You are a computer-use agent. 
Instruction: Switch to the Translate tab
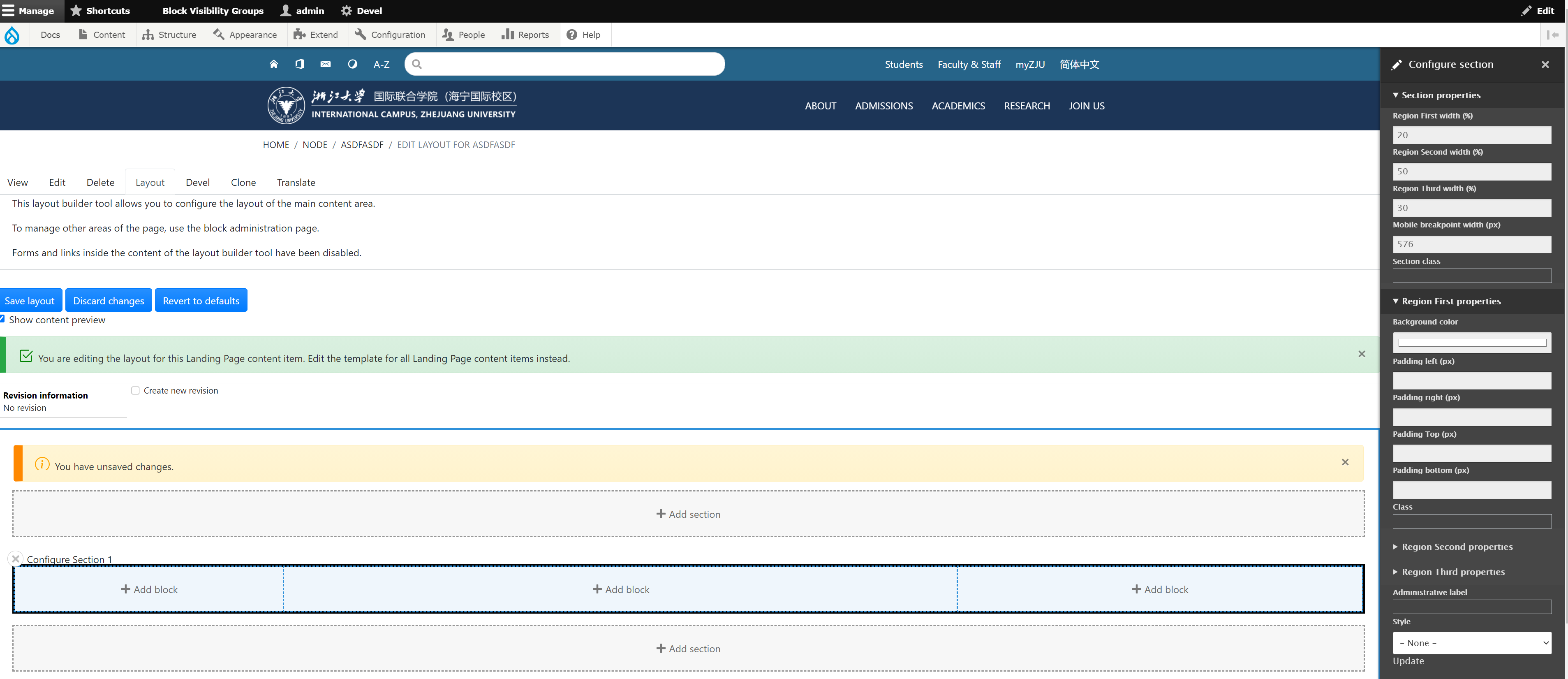[296, 182]
